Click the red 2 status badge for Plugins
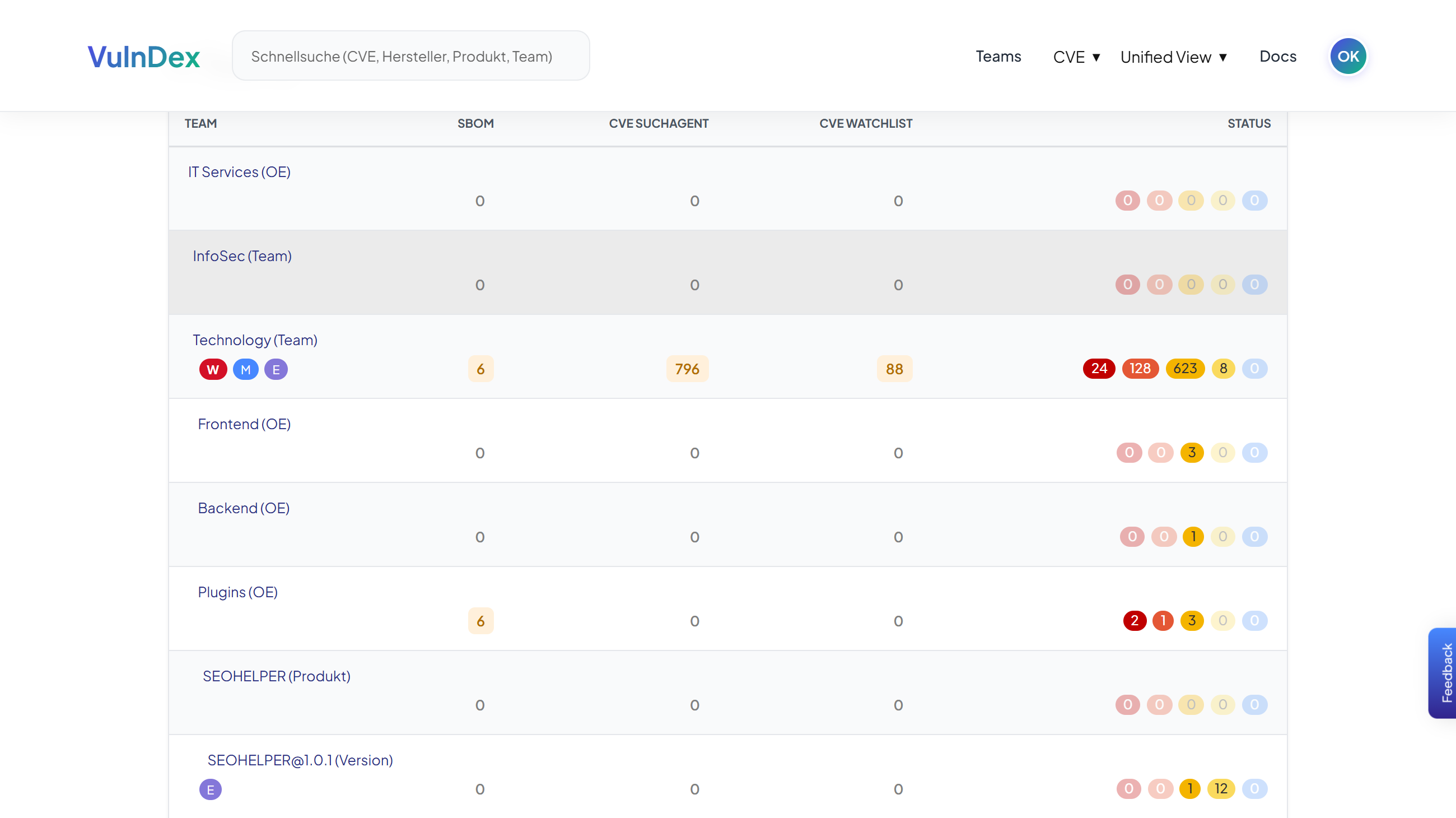This screenshot has width=1456, height=818. click(x=1135, y=620)
